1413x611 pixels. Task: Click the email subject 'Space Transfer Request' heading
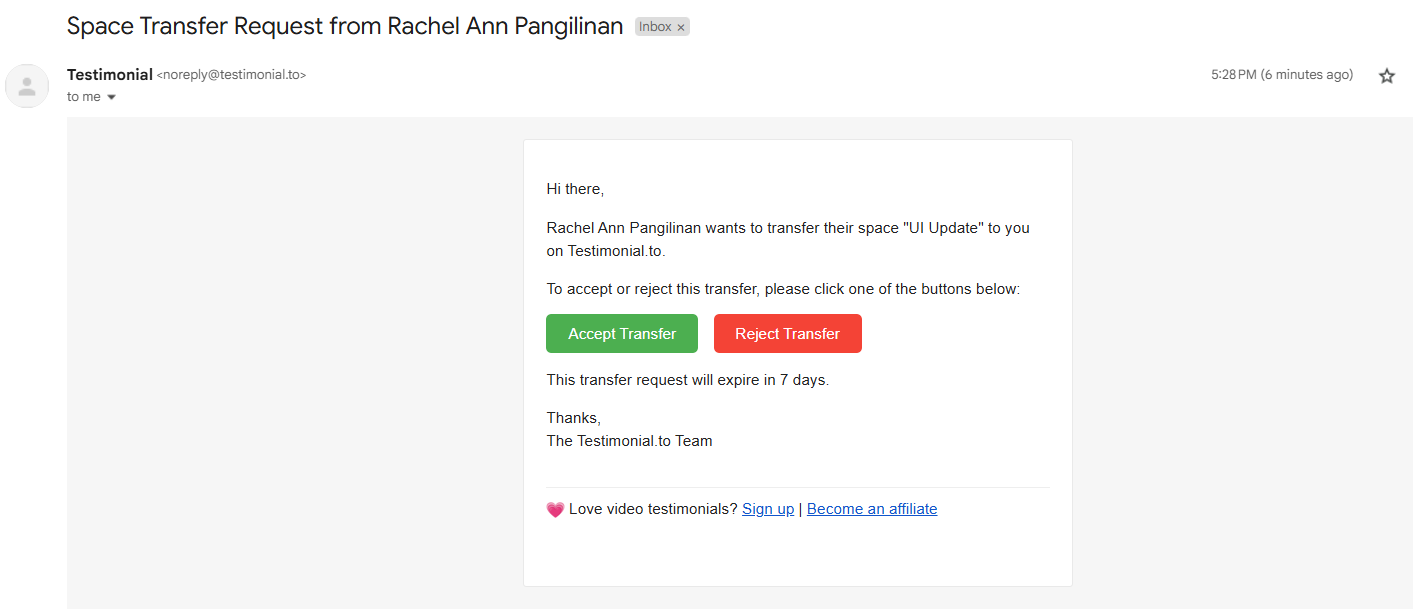click(345, 27)
